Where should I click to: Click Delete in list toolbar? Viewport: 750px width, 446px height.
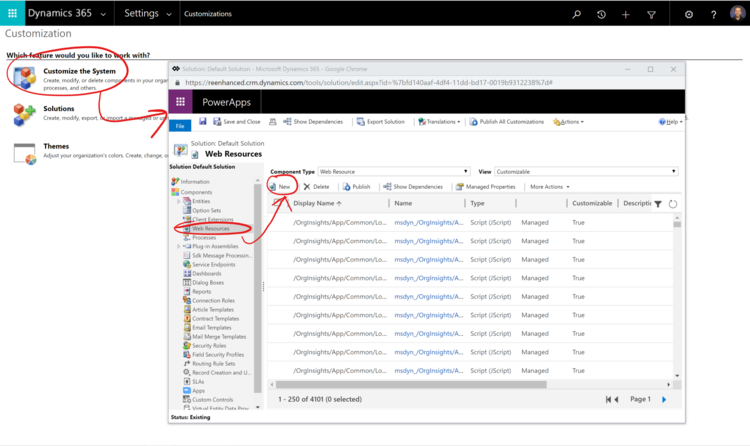pyautogui.click(x=317, y=187)
